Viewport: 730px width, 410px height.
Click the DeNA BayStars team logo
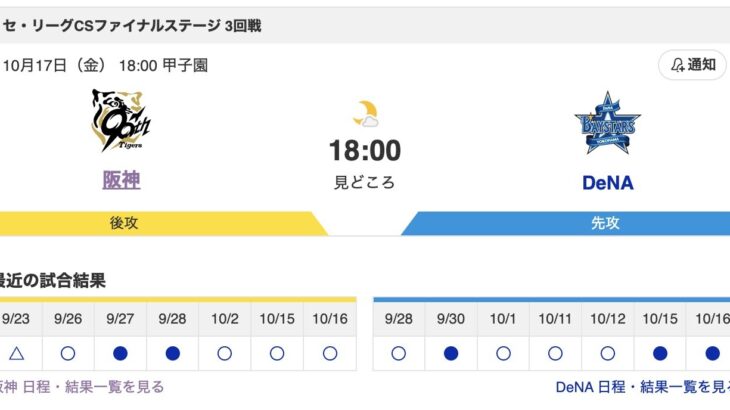[x=607, y=126]
